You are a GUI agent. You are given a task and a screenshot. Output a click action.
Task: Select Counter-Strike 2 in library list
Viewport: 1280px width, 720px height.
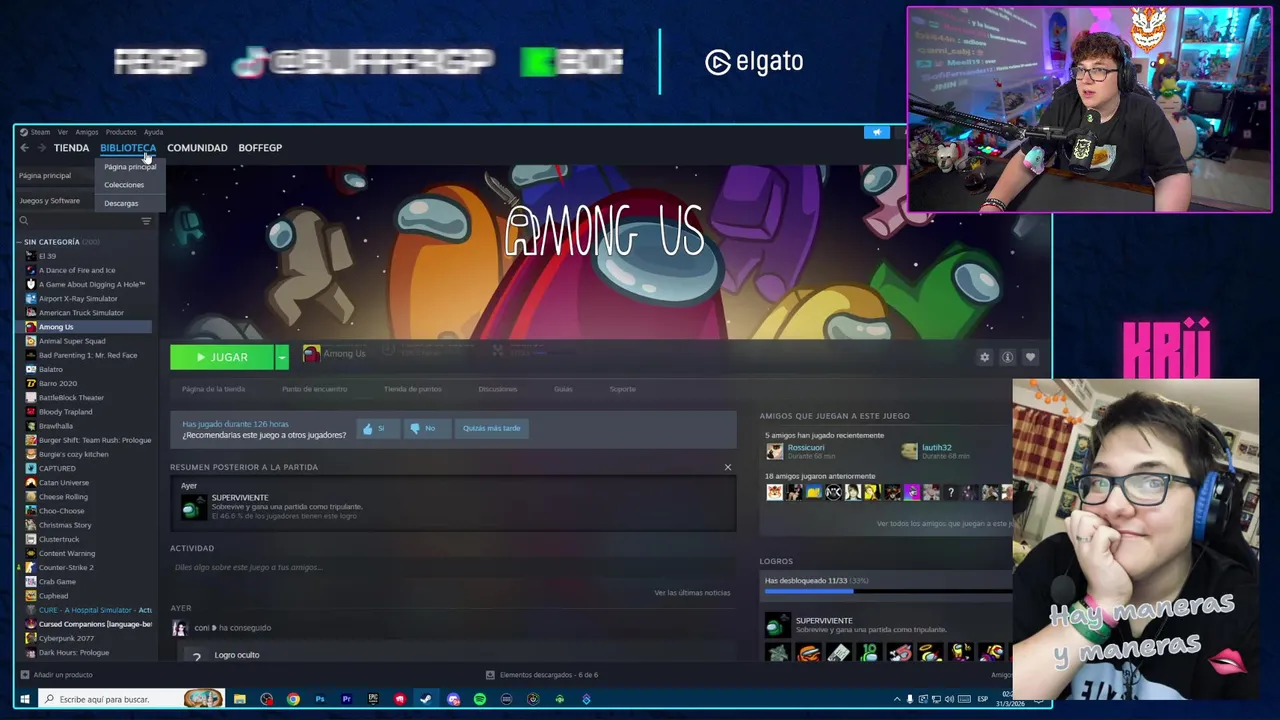[66, 567]
